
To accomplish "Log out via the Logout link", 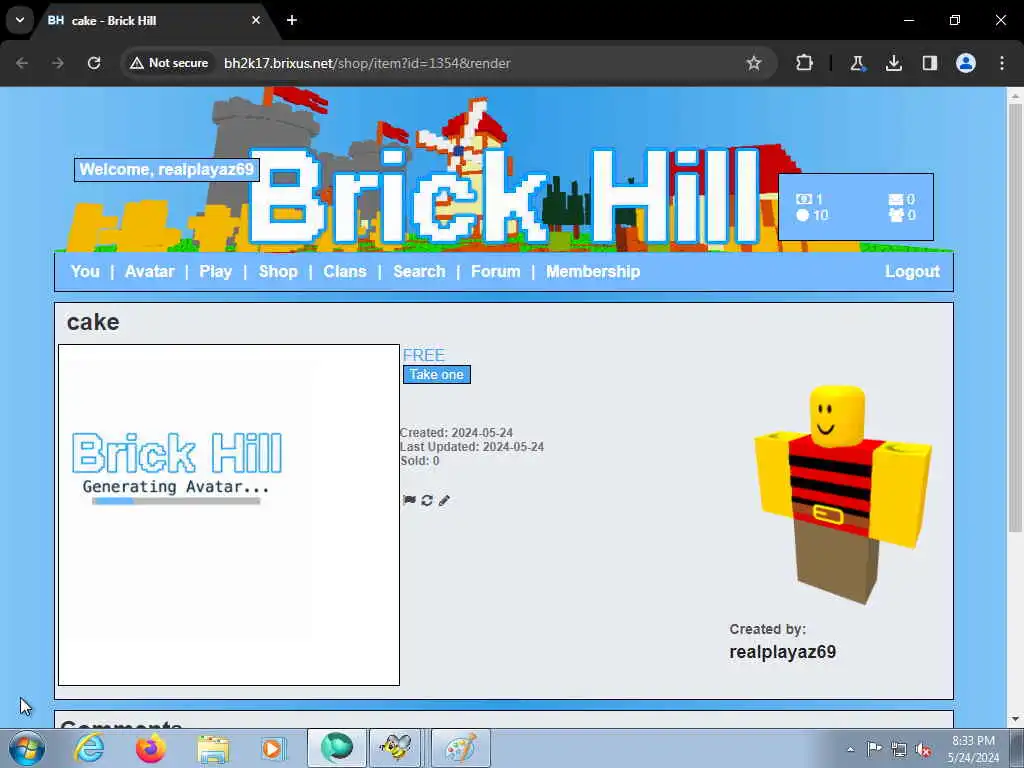I will pyautogui.click(x=912, y=272).
